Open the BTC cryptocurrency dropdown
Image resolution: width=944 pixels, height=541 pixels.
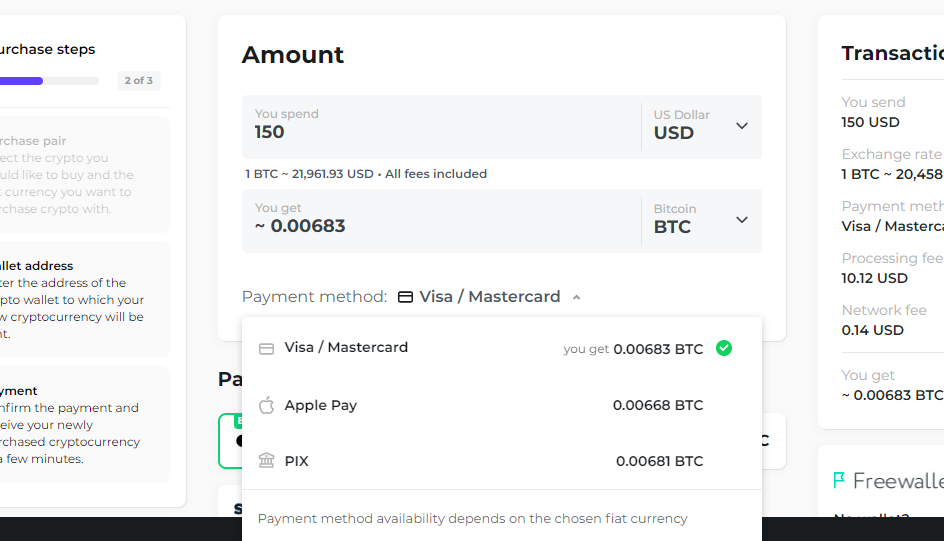(701, 220)
